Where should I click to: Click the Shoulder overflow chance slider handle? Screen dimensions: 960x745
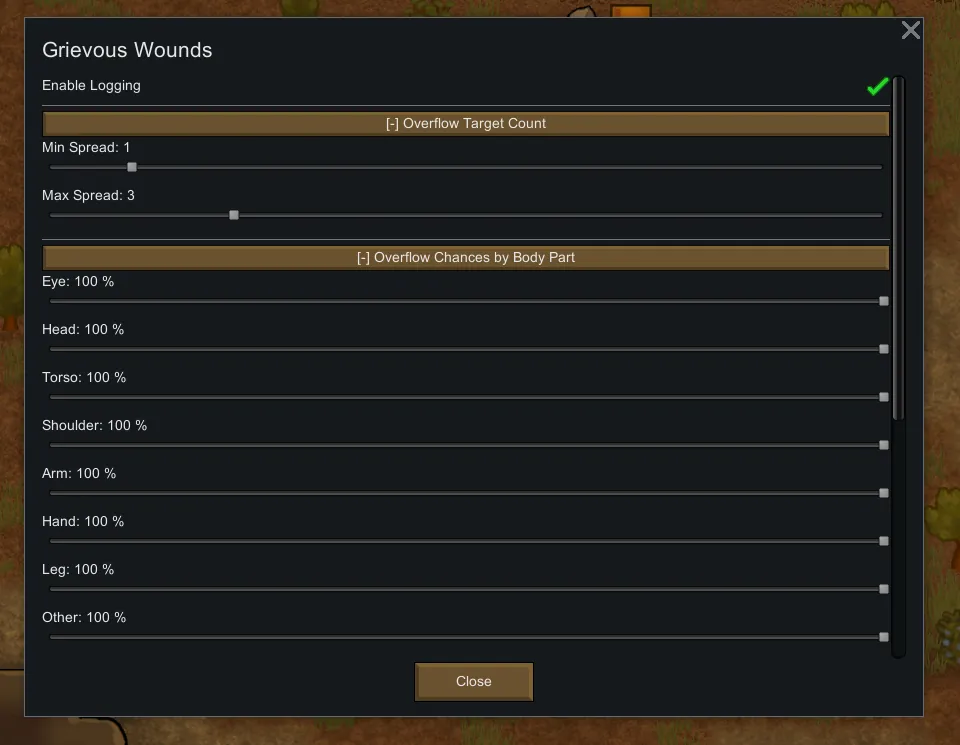pos(884,445)
